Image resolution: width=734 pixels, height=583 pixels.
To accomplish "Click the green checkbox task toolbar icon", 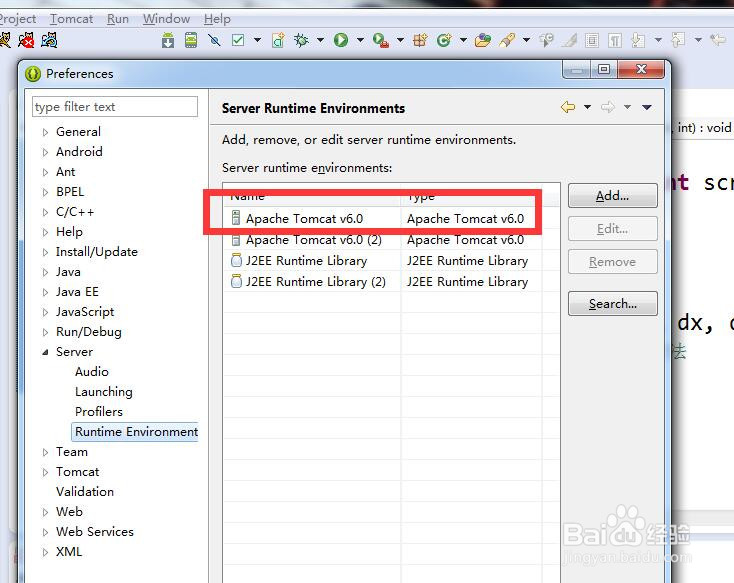I will [x=238, y=40].
